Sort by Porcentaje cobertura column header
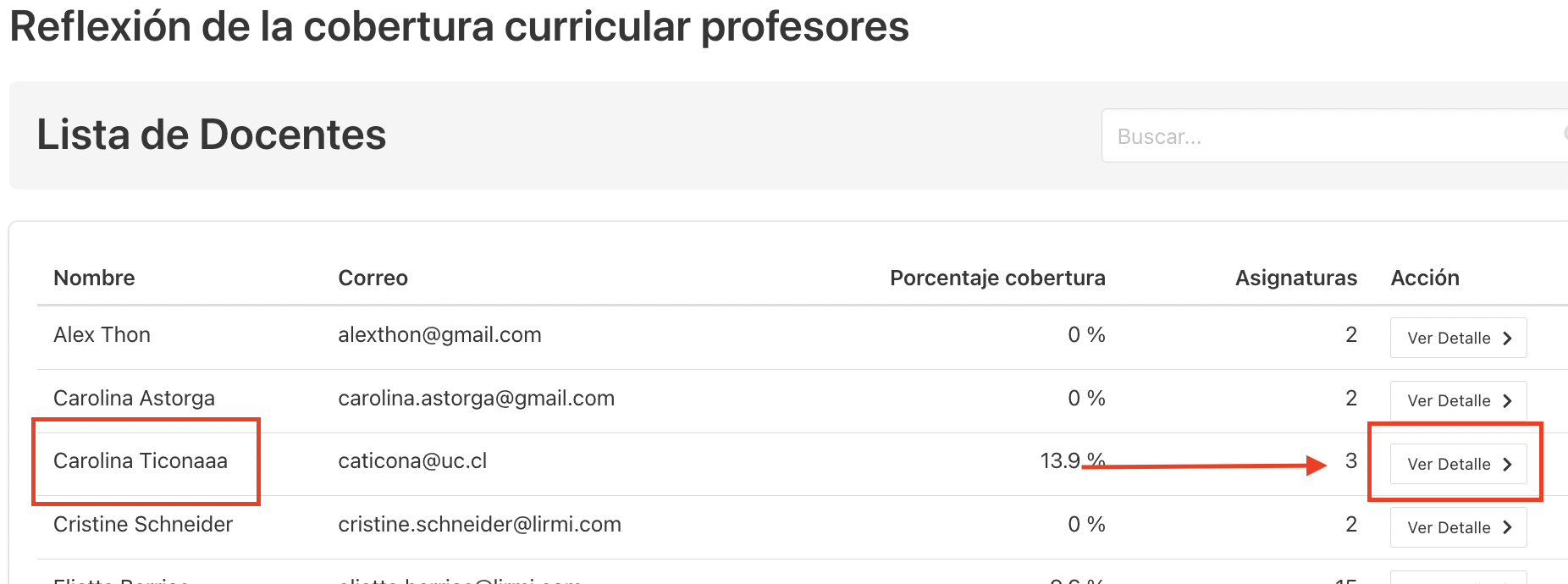The height and width of the screenshot is (584, 1568). pyautogui.click(x=997, y=278)
